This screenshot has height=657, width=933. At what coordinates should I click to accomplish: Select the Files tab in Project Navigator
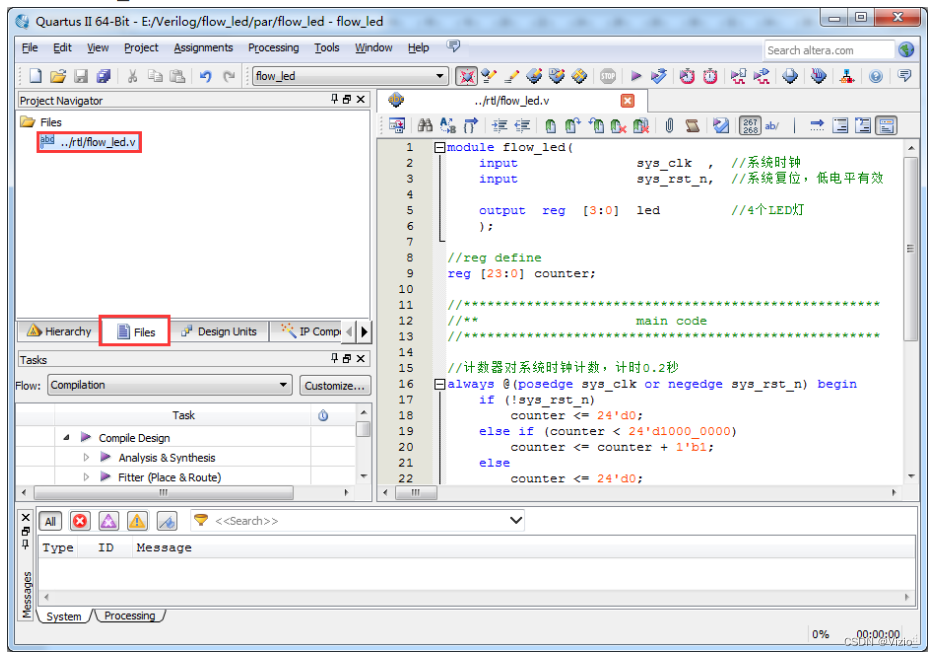136,331
